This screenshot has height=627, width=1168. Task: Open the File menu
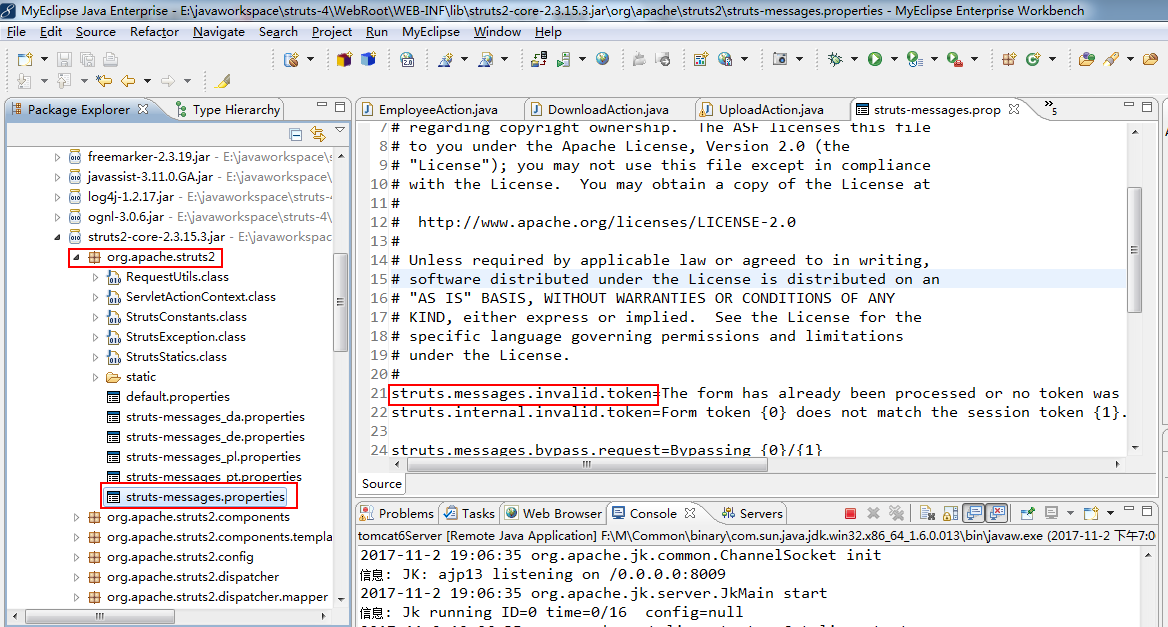click(16, 32)
